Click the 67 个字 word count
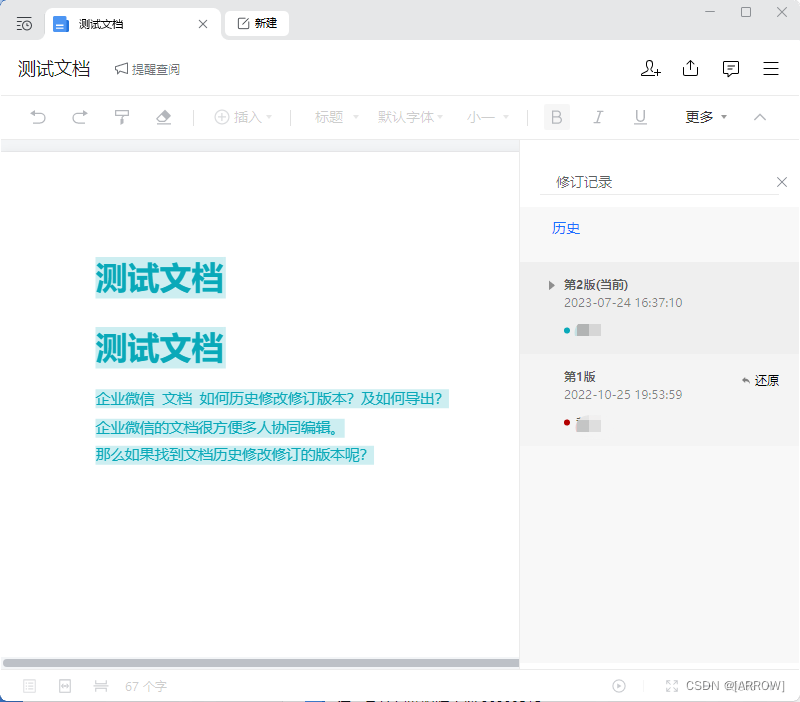The width and height of the screenshot is (800, 702). pos(146,686)
